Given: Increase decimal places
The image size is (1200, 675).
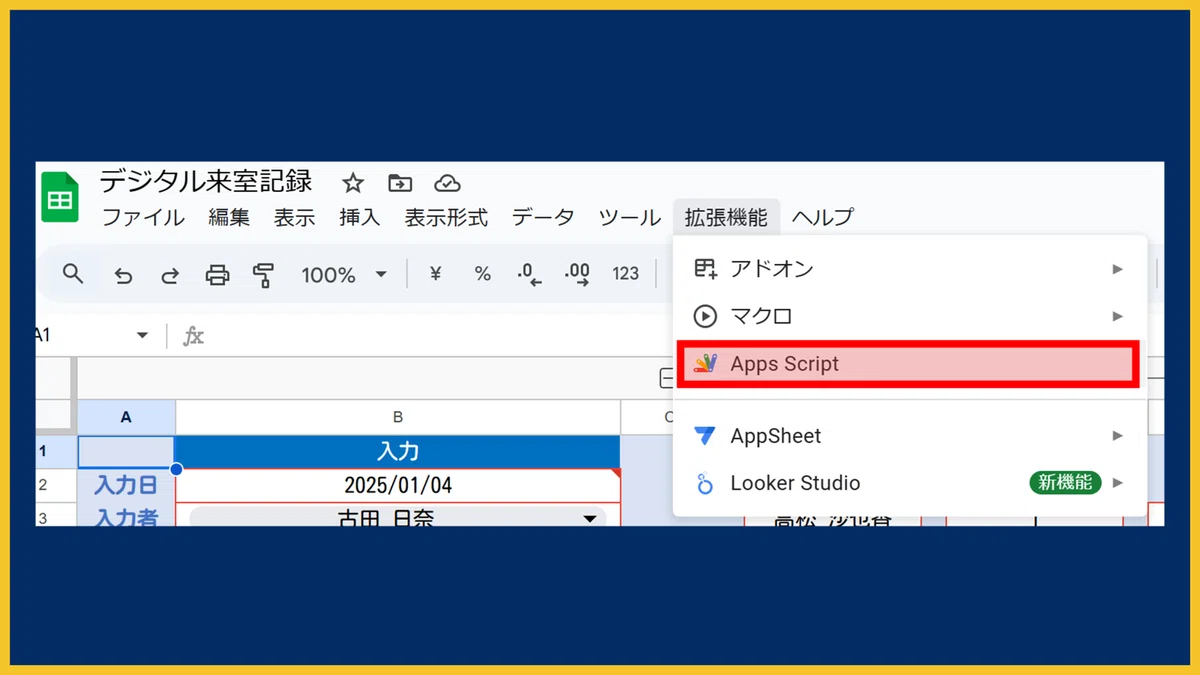Looking at the screenshot, I should click(x=577, y=275).
